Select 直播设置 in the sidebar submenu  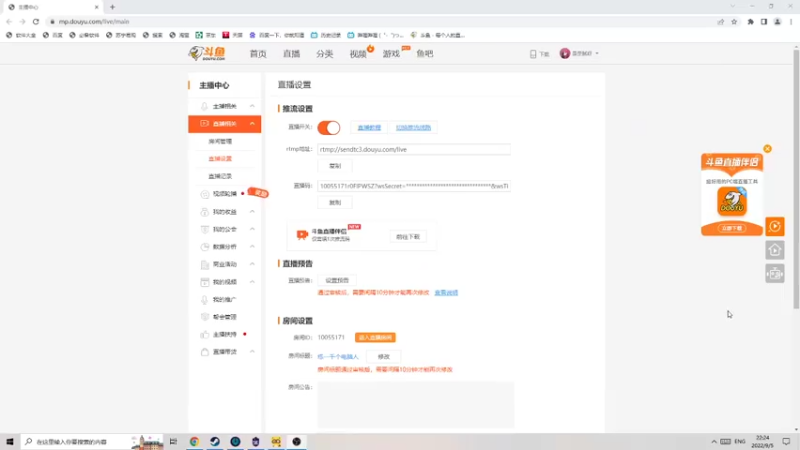pyautogui.click(x=220, y=159)
